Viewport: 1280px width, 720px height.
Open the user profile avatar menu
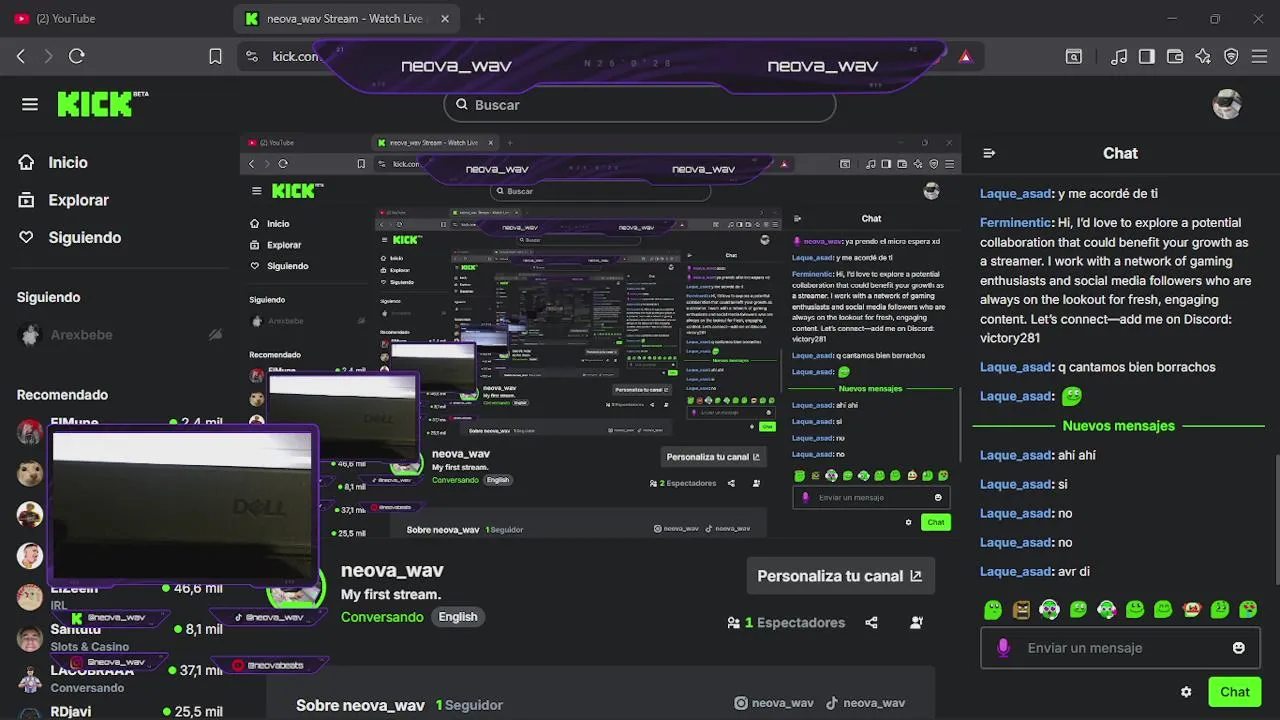point(1227,104)
